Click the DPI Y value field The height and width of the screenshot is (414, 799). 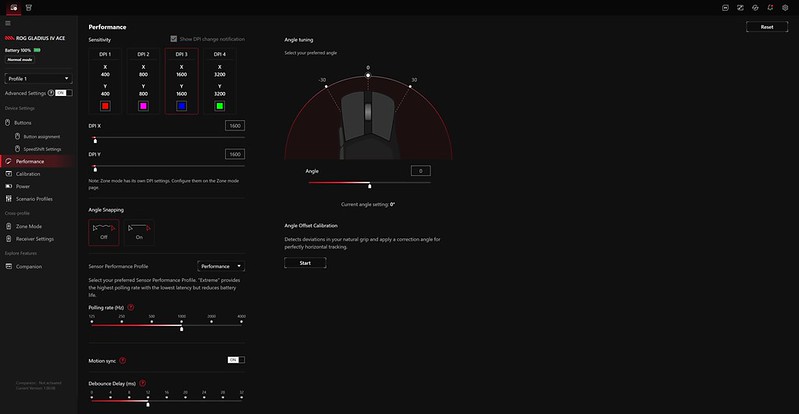(x=235, y=154)
